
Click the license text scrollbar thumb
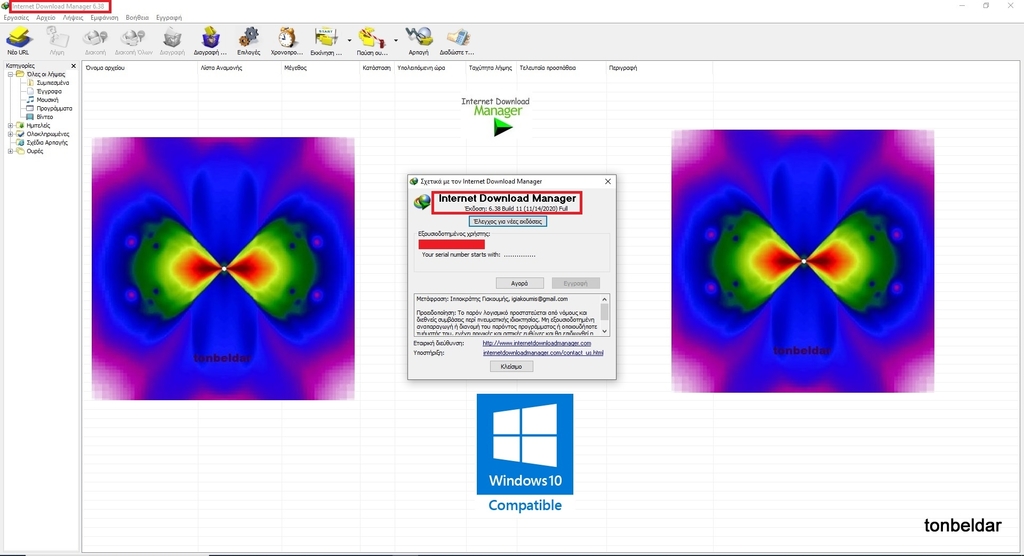[604, 312]
